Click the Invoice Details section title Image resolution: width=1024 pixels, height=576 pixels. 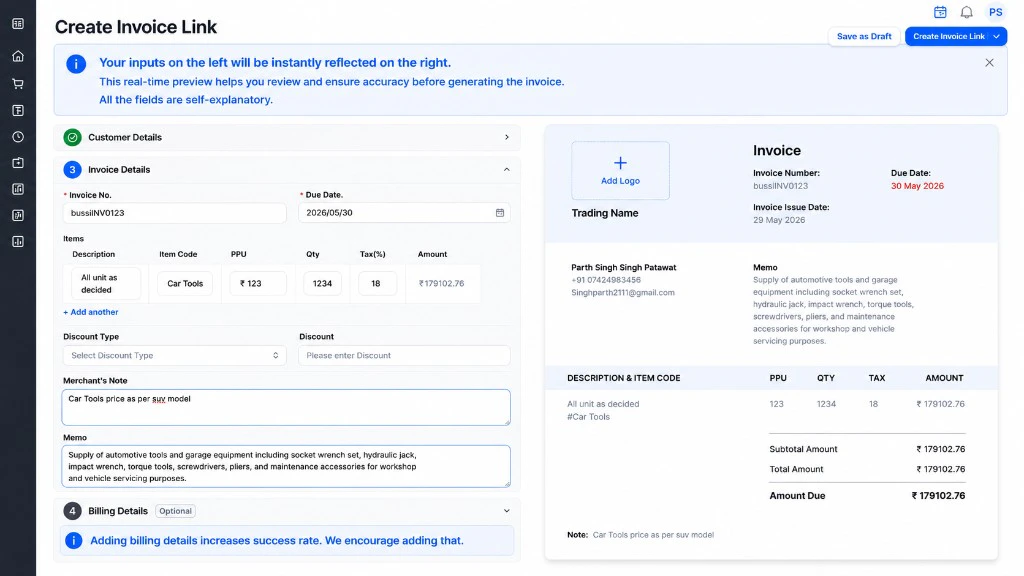click(x=119, y=169)
